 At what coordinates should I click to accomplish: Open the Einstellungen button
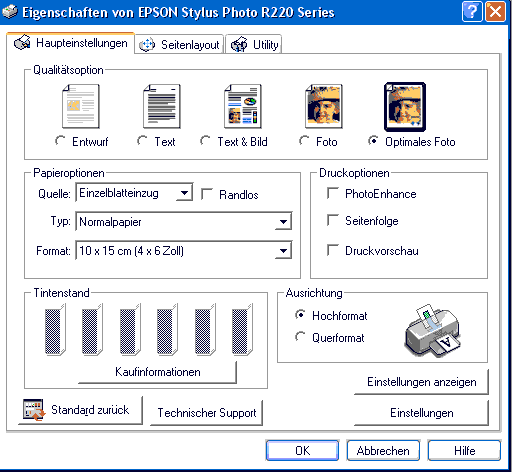(421, 413)
